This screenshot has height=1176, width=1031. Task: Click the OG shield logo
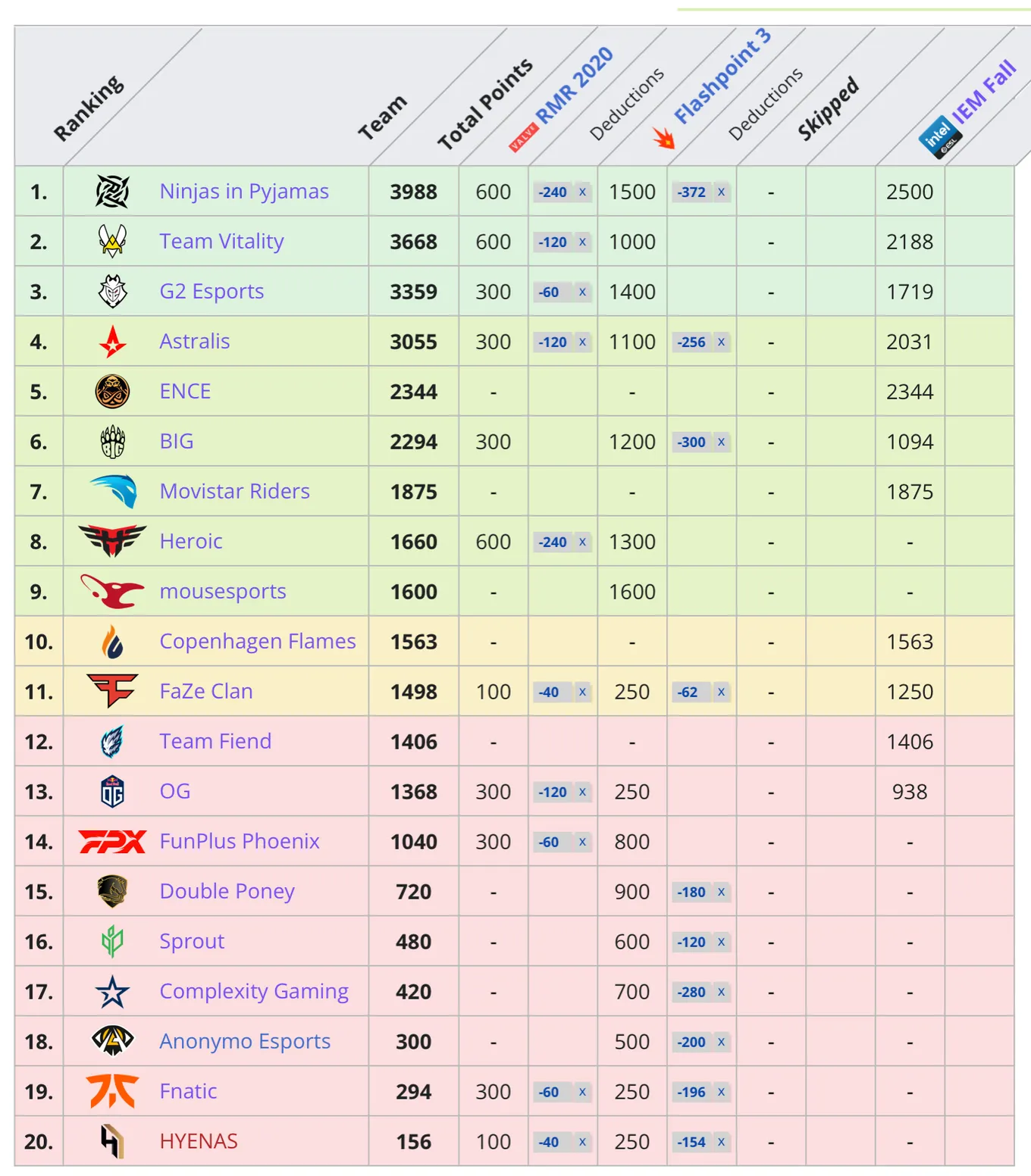point(112,792)
